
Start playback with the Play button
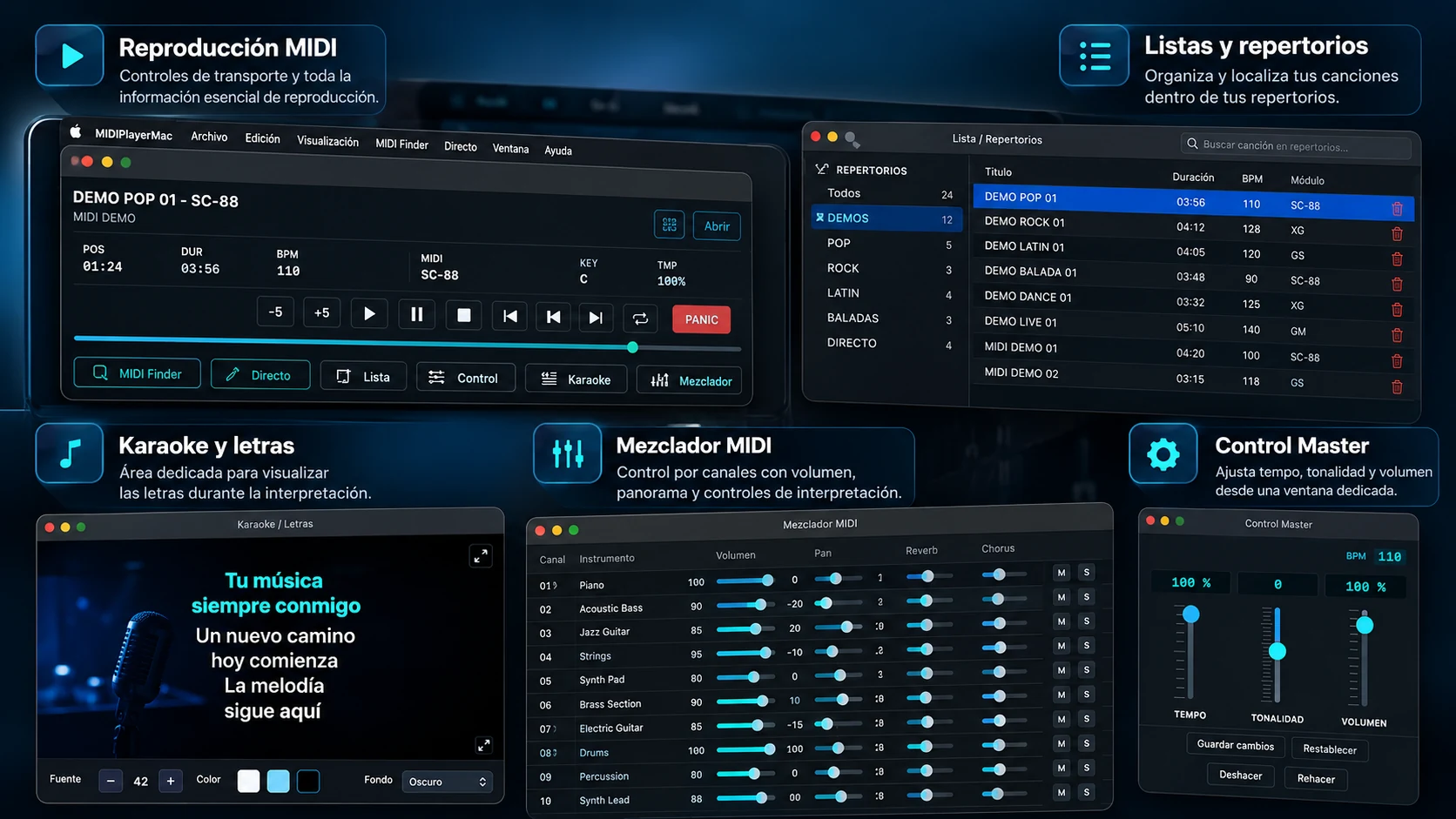(369, 314)
